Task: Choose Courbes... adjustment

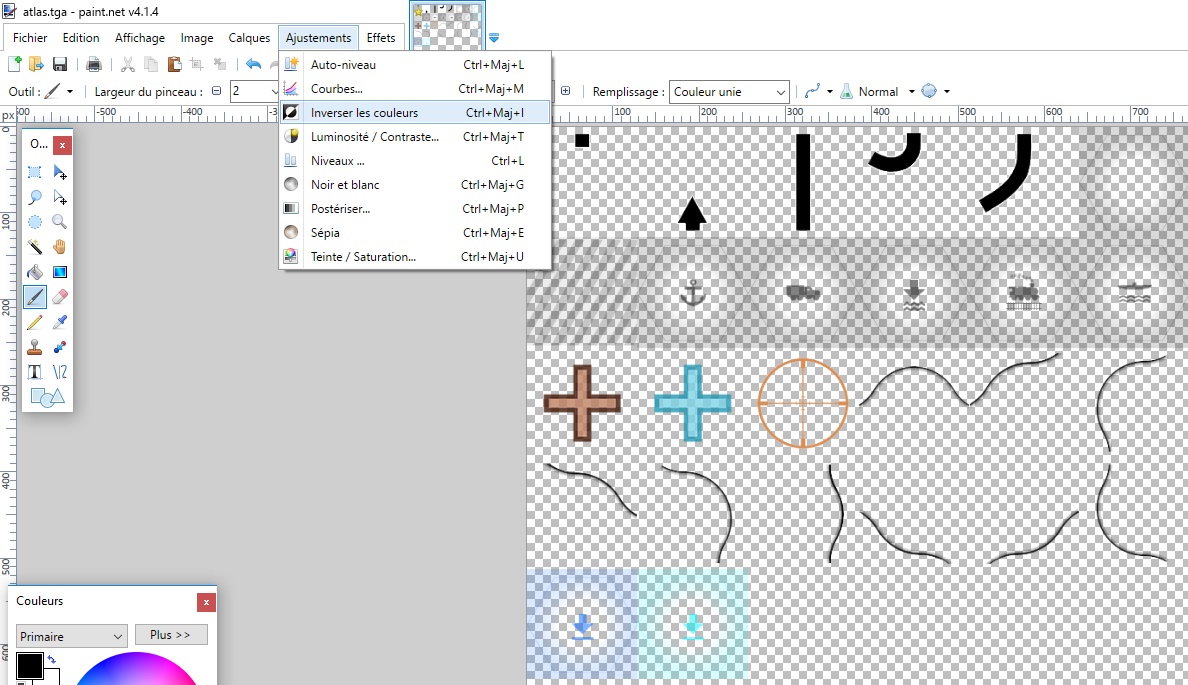Action: 414,89
